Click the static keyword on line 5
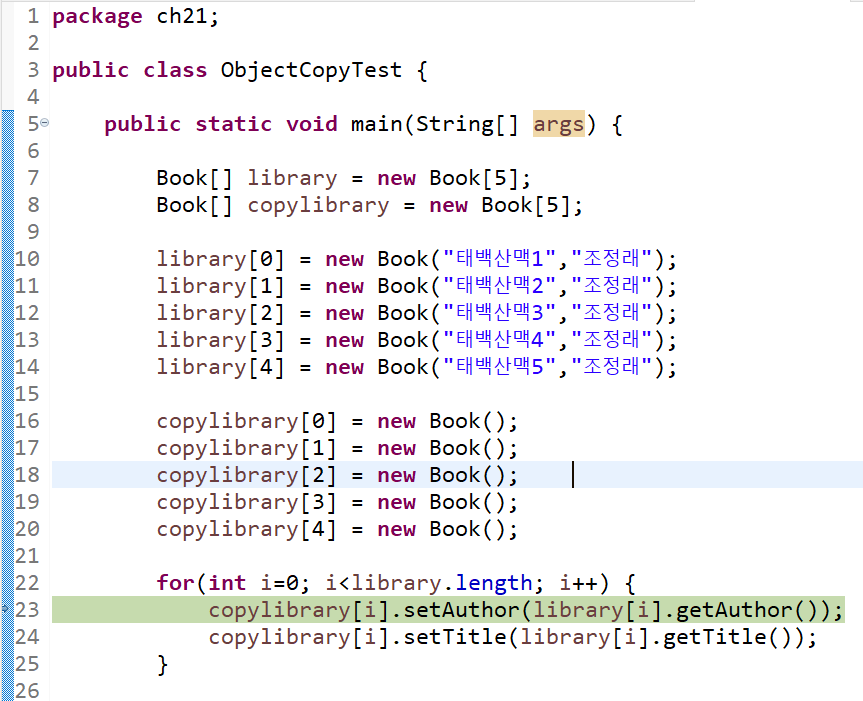The height and width of the screenshot is (701, 863). [233, 124]
